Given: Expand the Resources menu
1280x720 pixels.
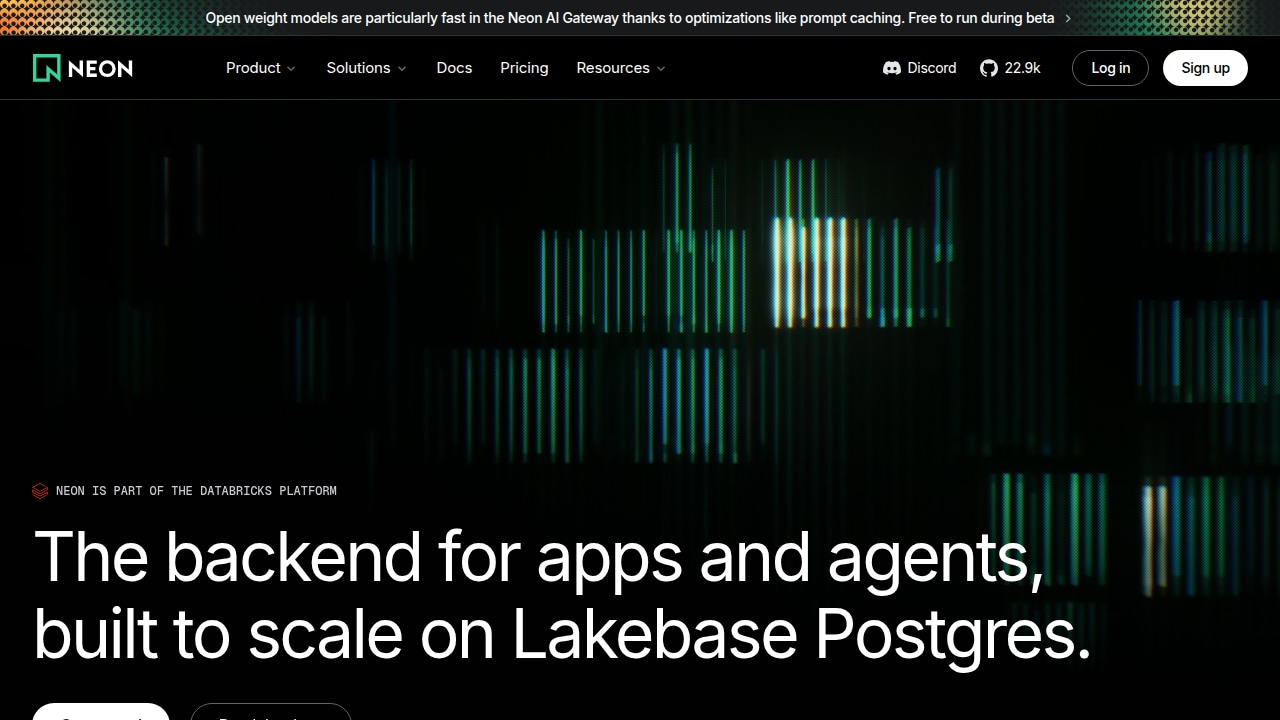Looking at the screenshot, I should 621,68.
